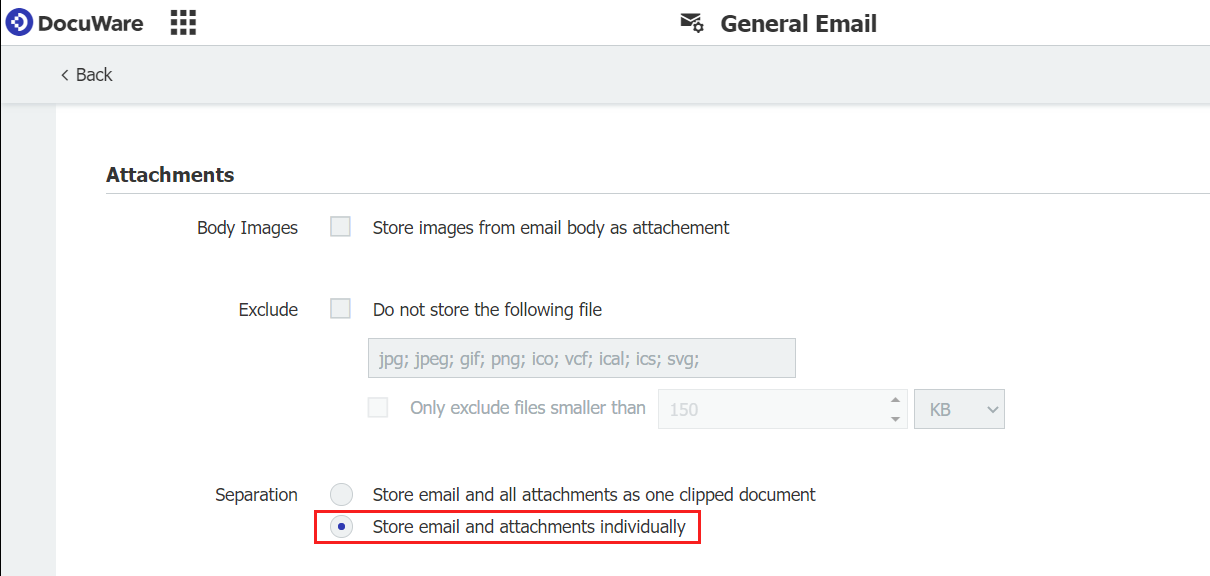Click the left-pointing Back chevron icon
Viewport: 1210px width, 576px height.
click(63, 74)
